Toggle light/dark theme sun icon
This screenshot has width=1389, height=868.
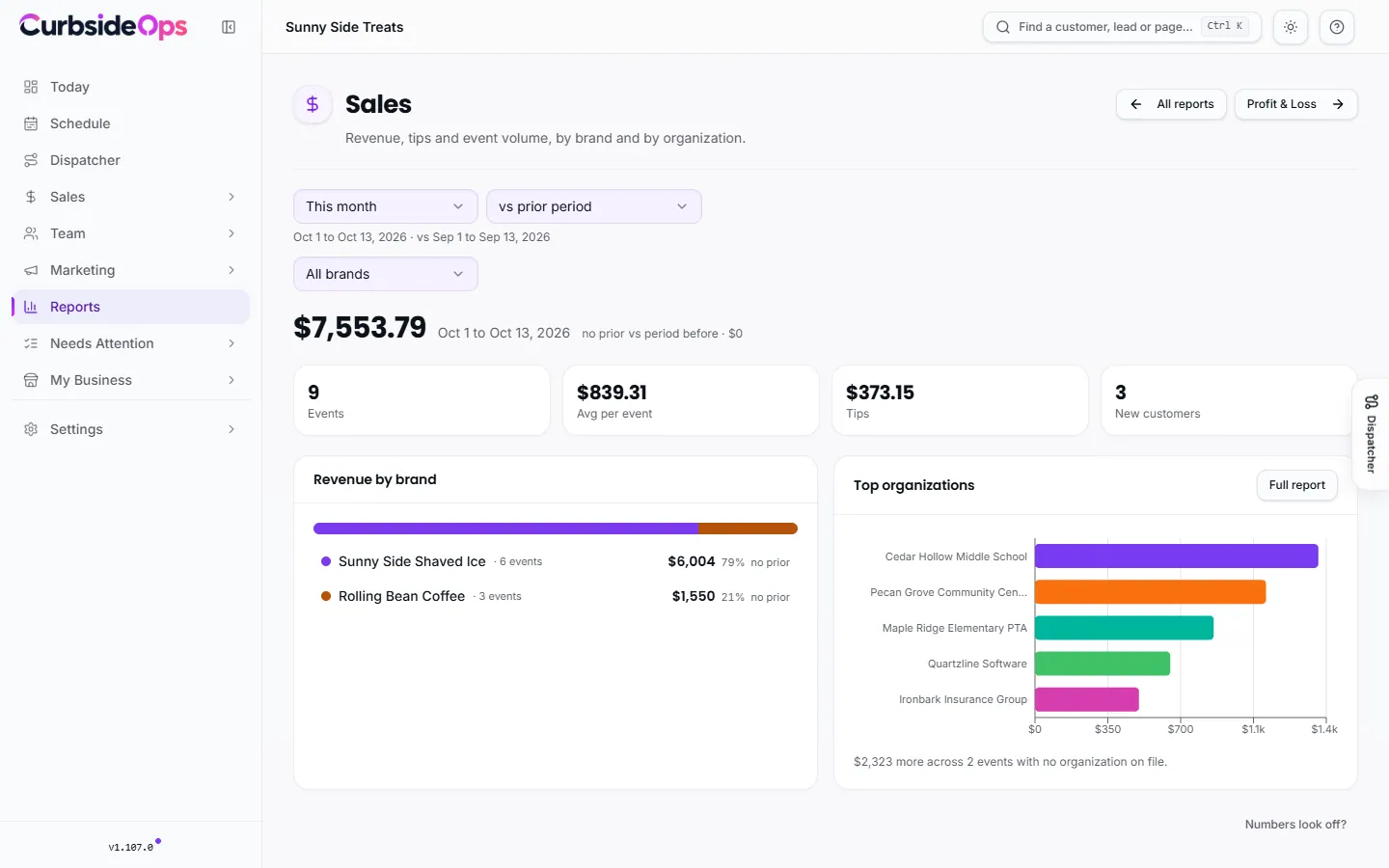click(x=1291, y=27)
